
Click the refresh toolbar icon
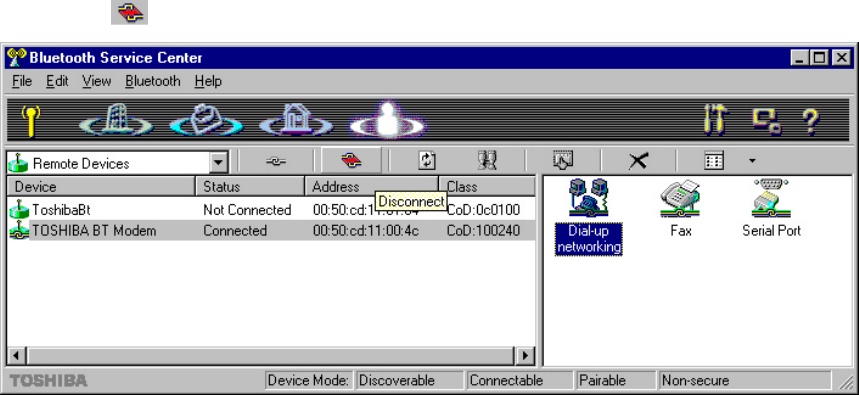(x=427, y=161)
